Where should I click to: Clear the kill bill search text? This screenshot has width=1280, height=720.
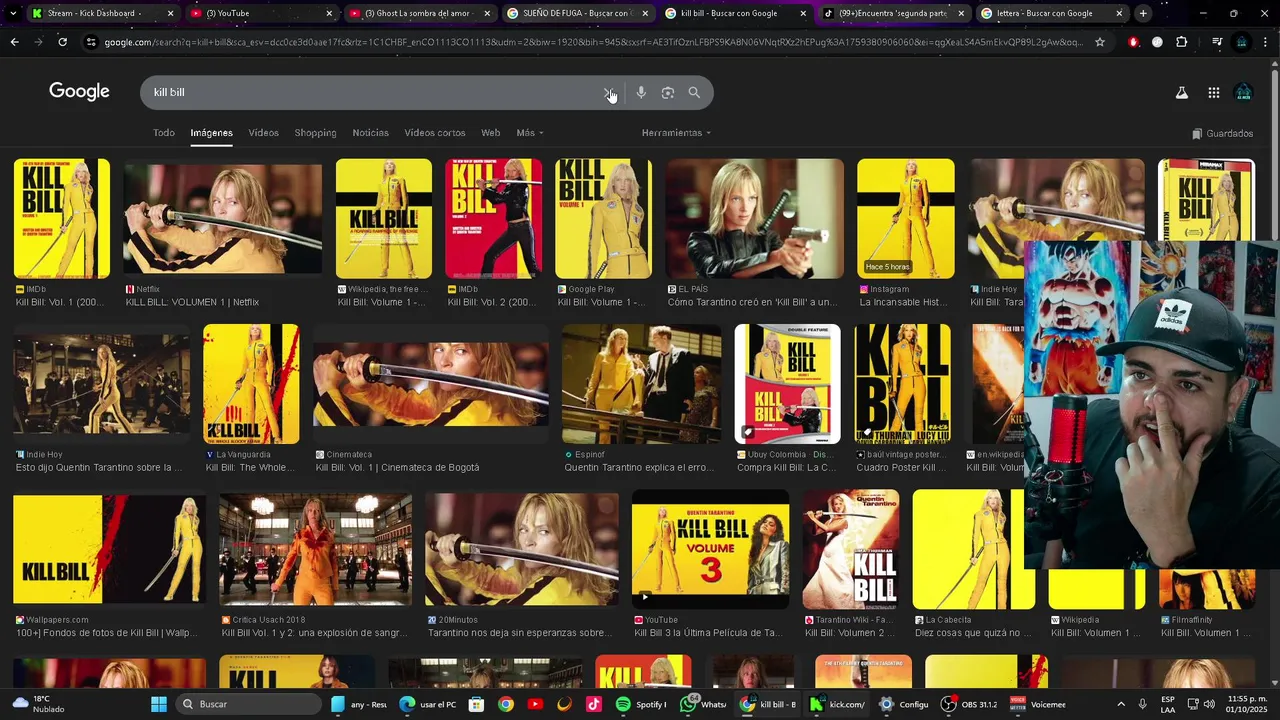click(609, 93)
